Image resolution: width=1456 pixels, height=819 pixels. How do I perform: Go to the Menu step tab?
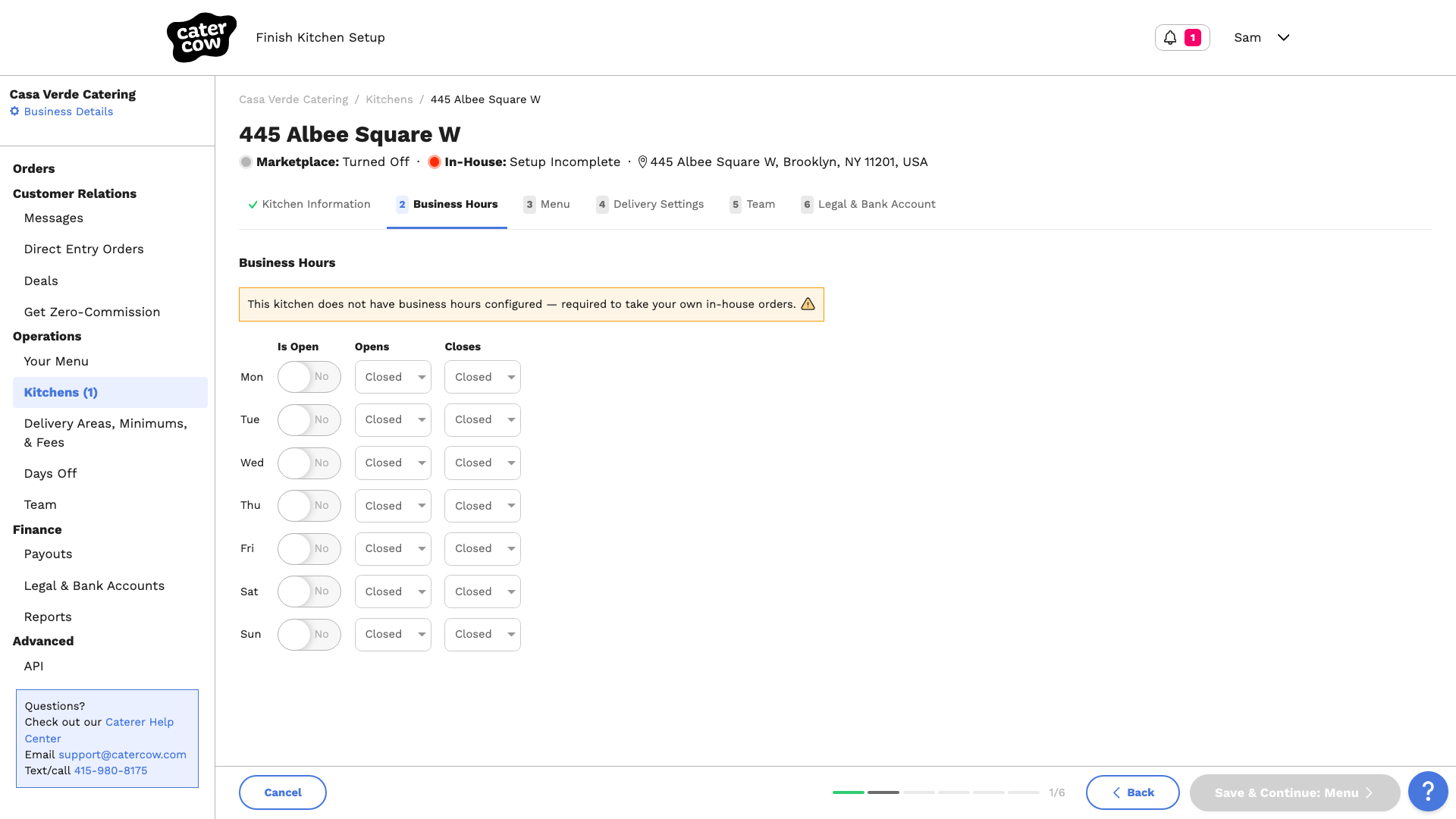click(x=547, y=205)
